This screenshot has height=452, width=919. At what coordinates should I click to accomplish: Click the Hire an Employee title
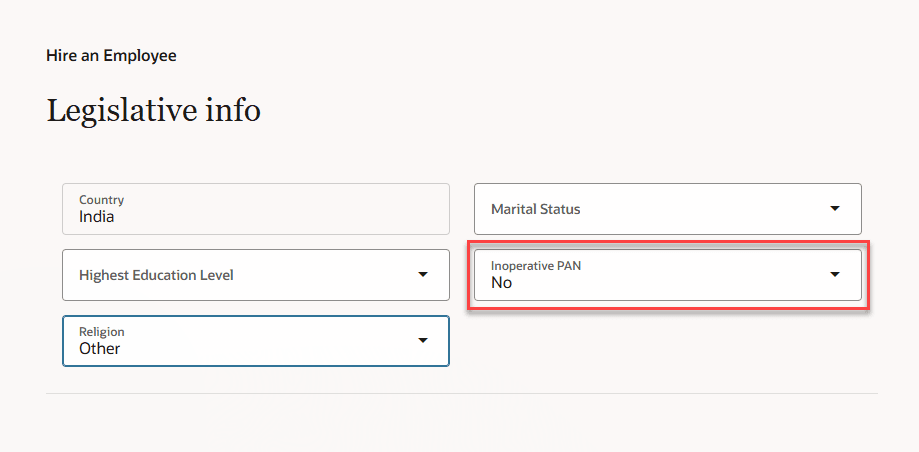coord(111,56)
